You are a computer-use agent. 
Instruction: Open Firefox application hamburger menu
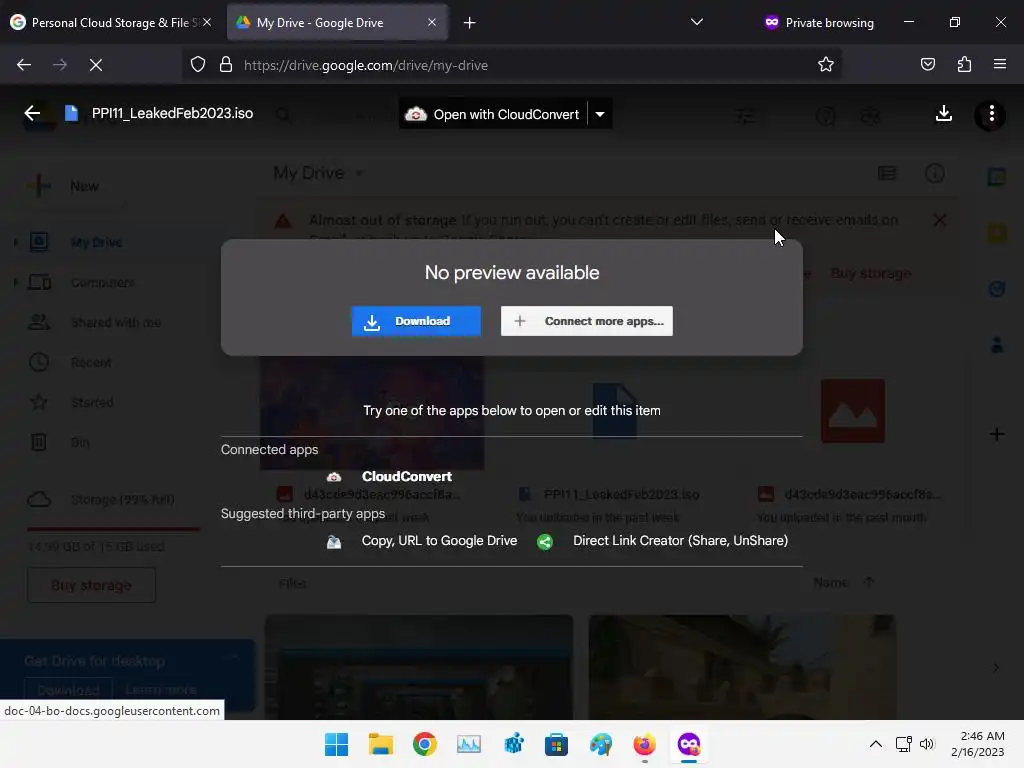(1000, 65)
